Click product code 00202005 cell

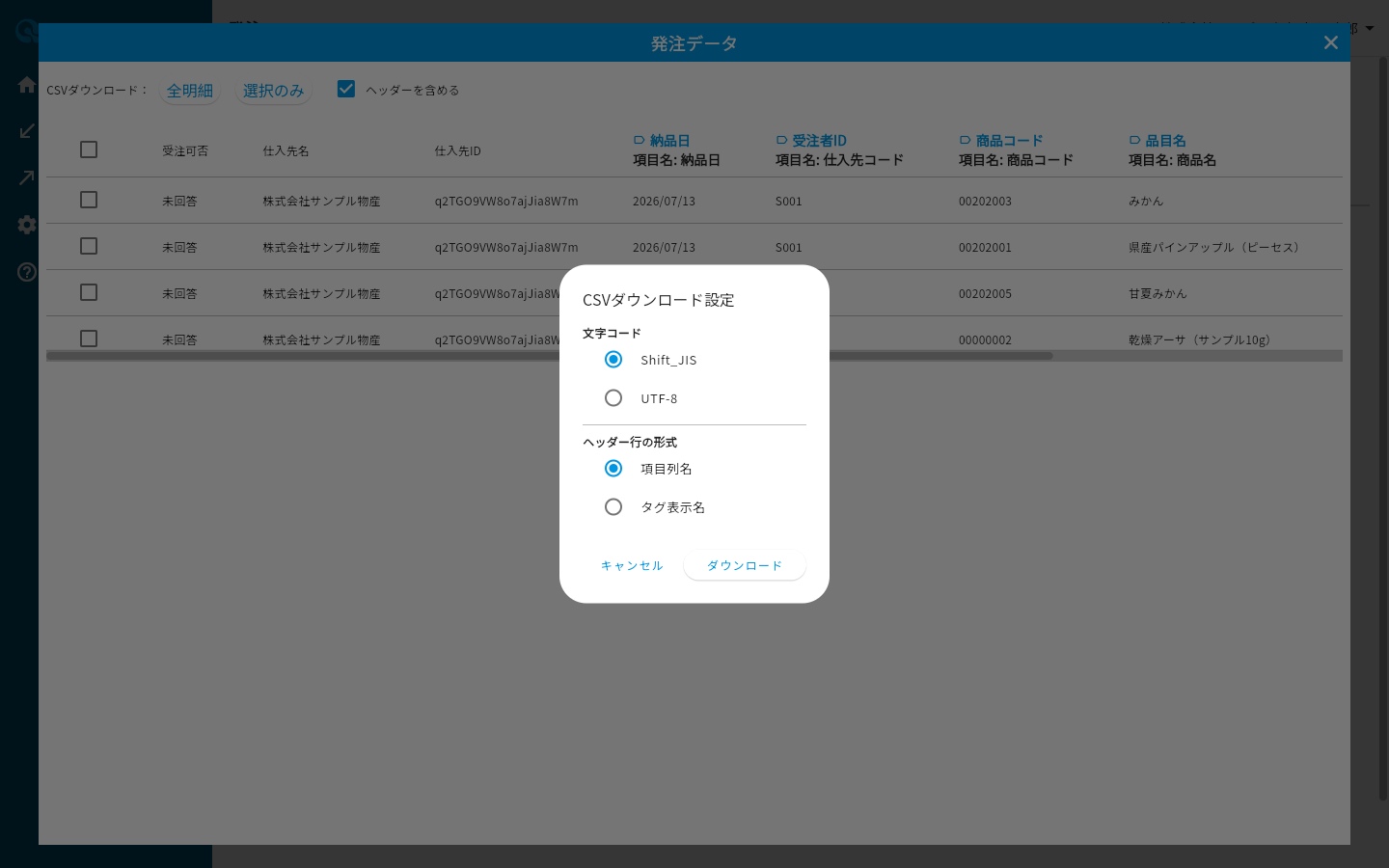click(x=985, y=294)
